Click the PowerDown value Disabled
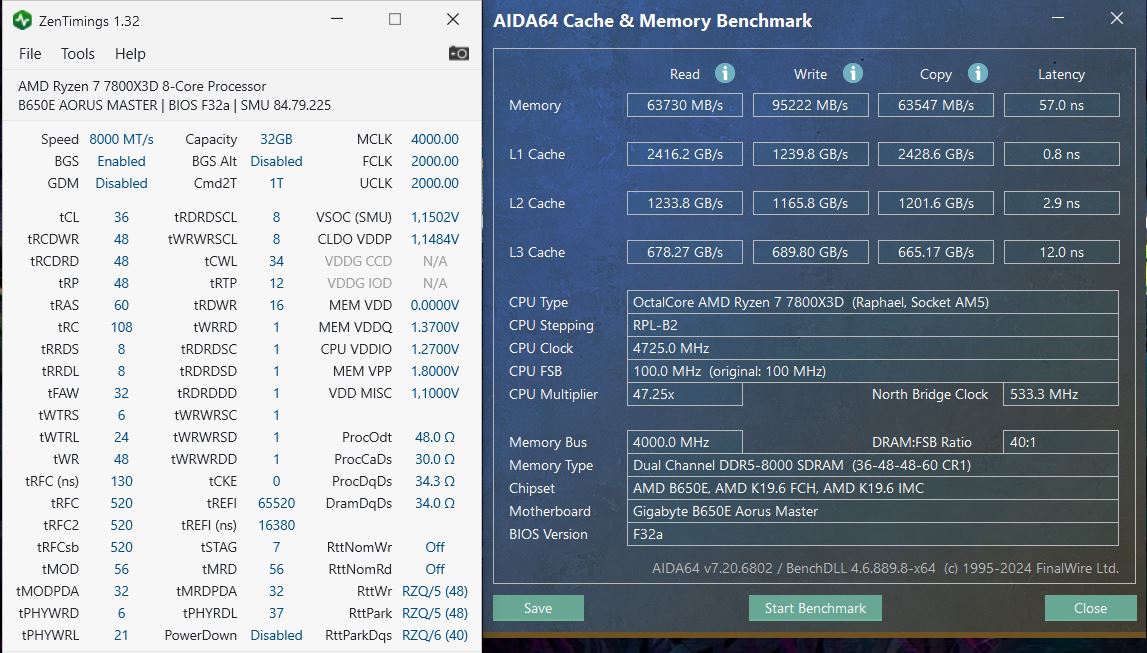1147x653 pixels. pyautogui.click(x=277, y=635)
